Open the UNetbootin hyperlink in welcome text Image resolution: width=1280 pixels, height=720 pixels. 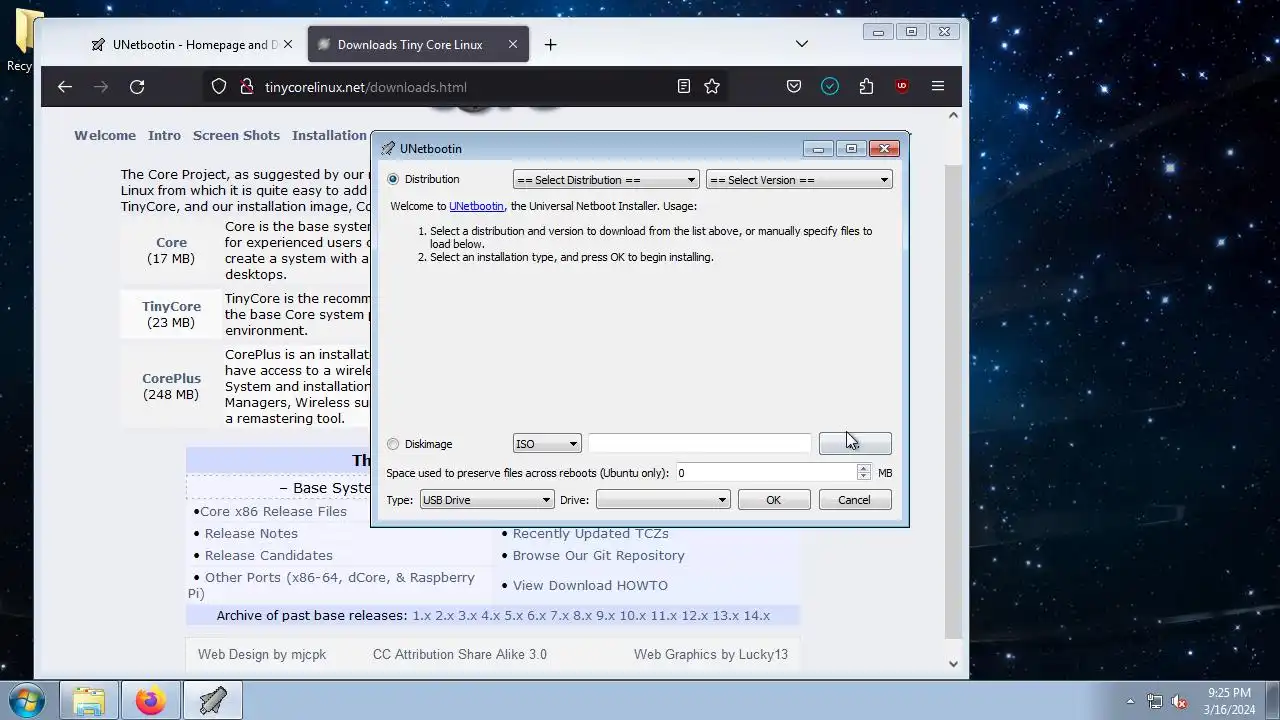click(x=476, y=206)
